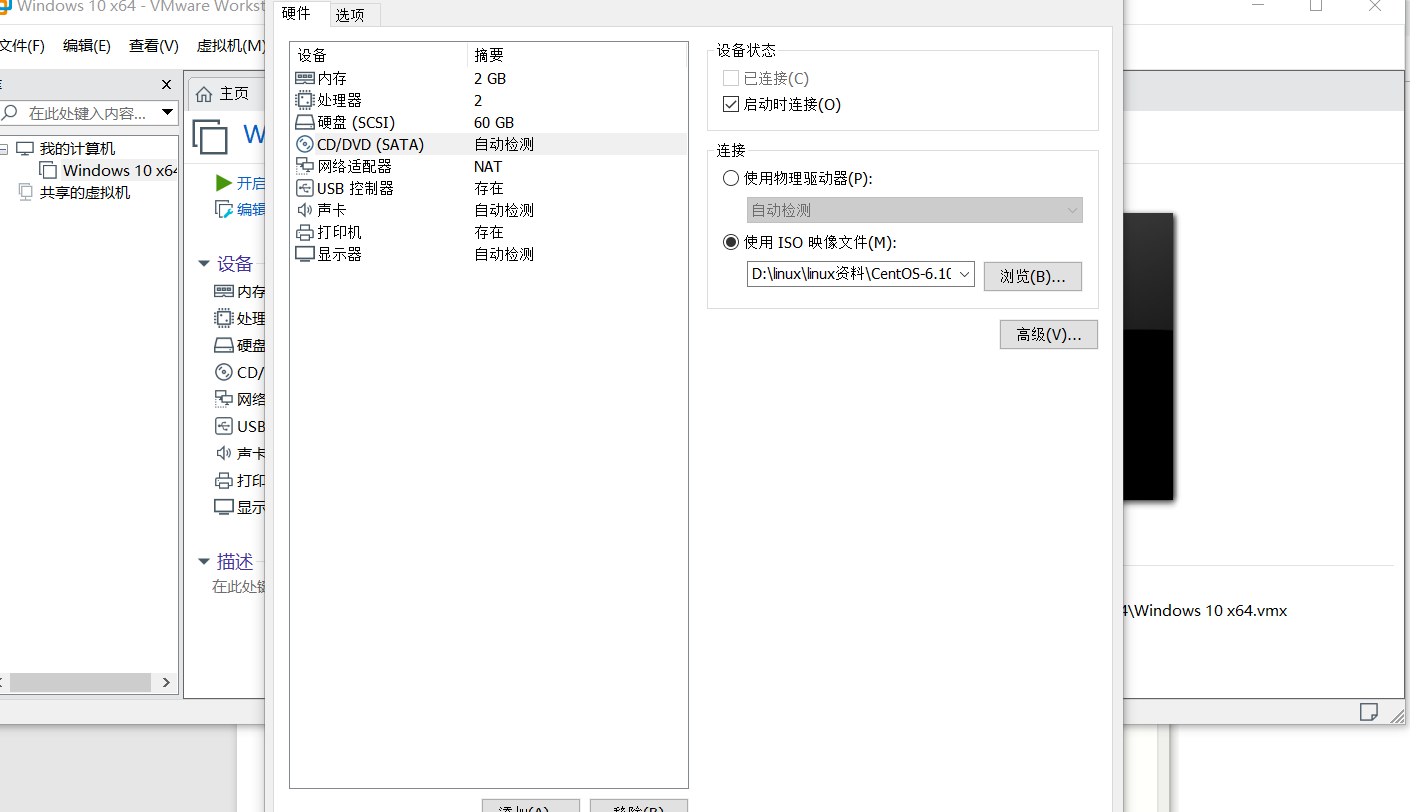
Task: Click the printer icon in main window devices
Action: coord(224,480)
